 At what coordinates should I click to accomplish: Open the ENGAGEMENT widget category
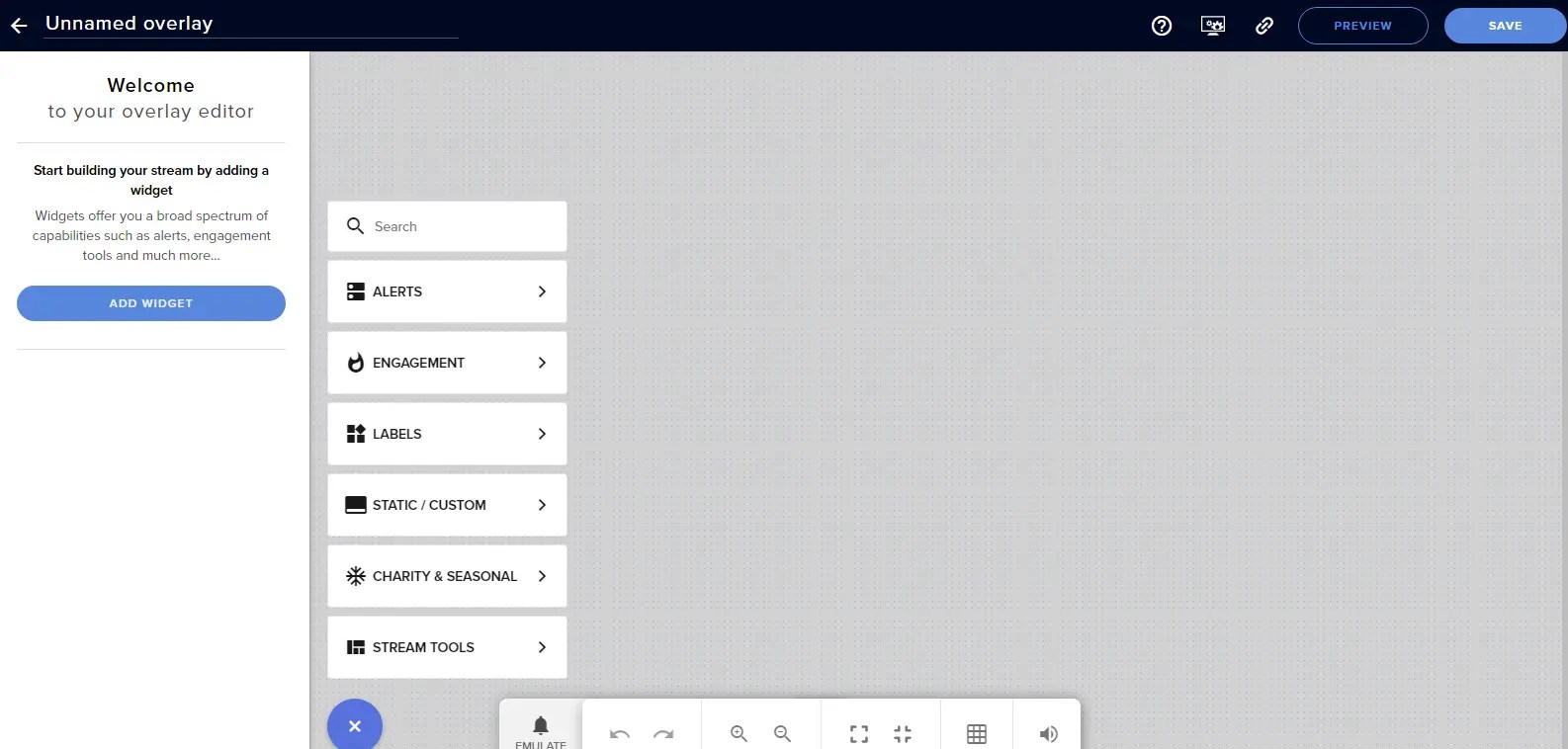pos(447,363)
